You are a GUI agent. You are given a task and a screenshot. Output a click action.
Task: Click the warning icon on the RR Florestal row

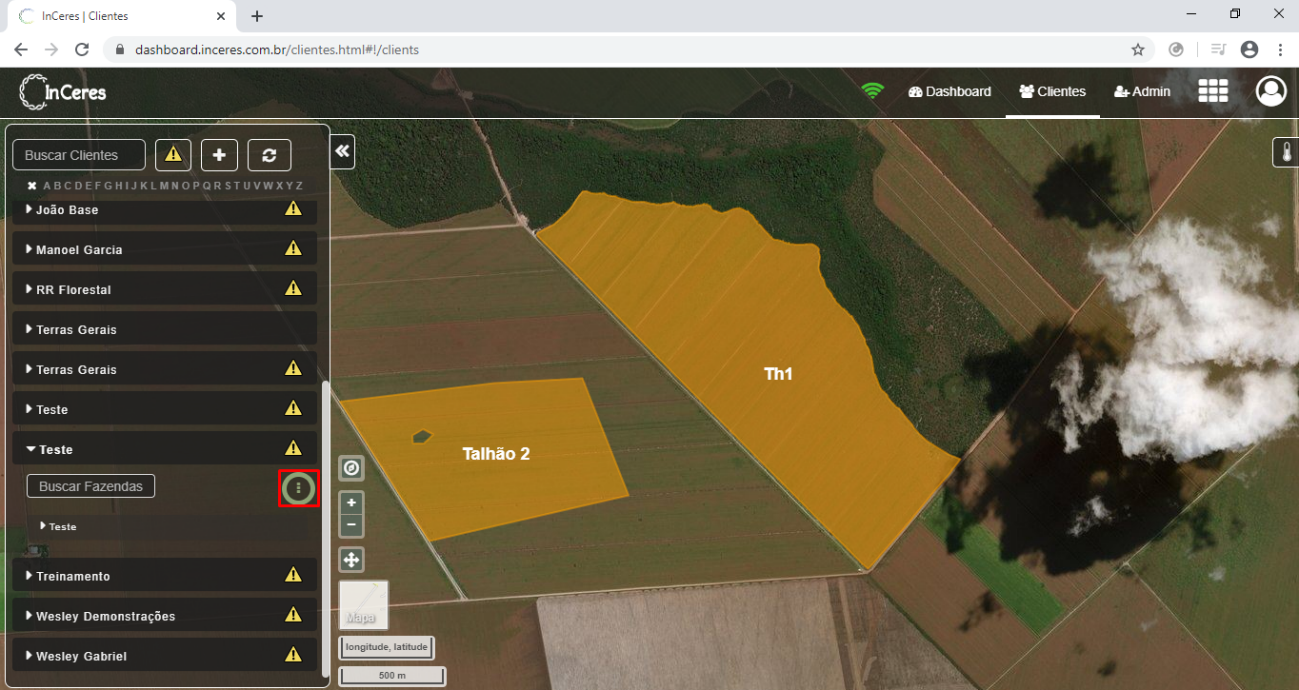click(293, 288)
